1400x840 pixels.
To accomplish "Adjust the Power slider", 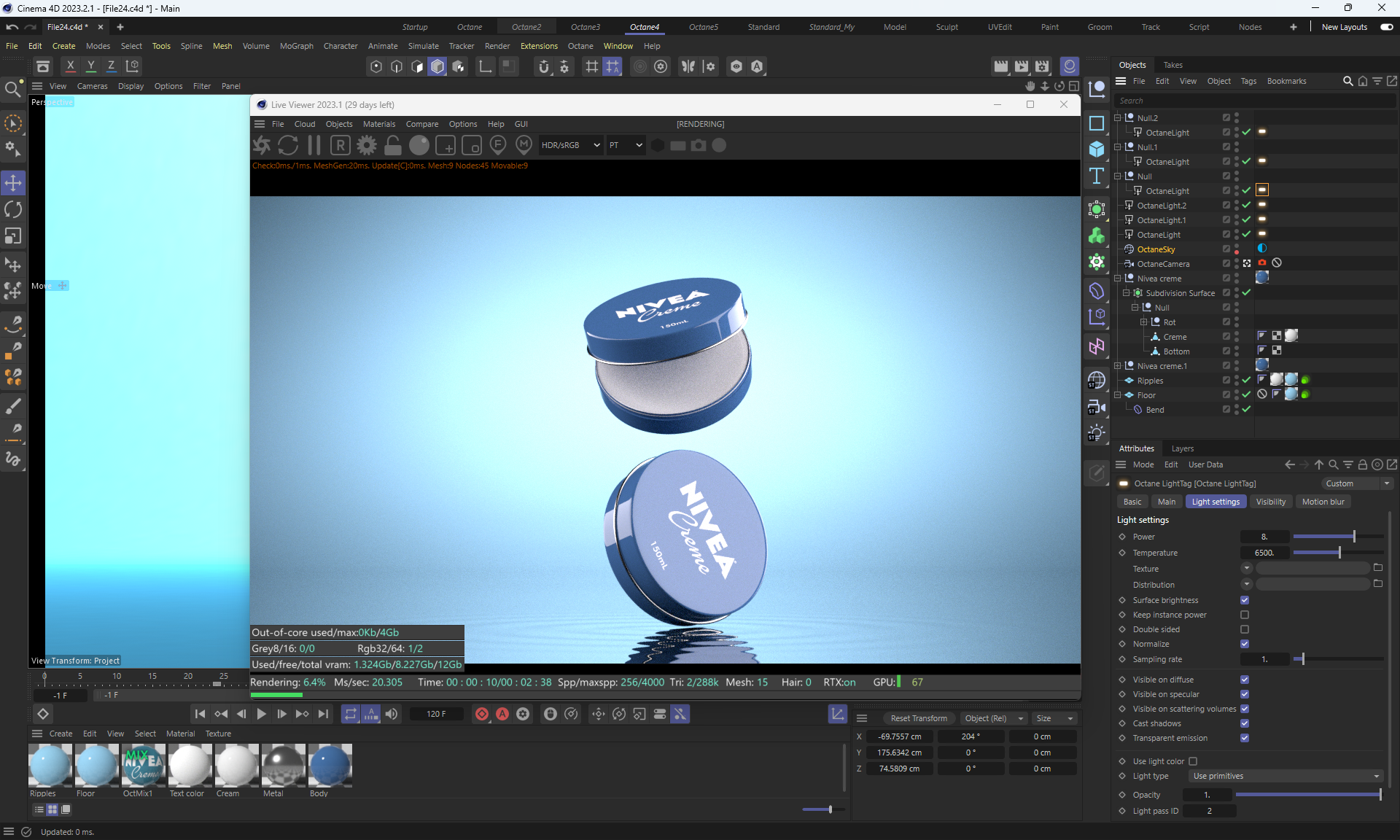I will point(1354,537).
